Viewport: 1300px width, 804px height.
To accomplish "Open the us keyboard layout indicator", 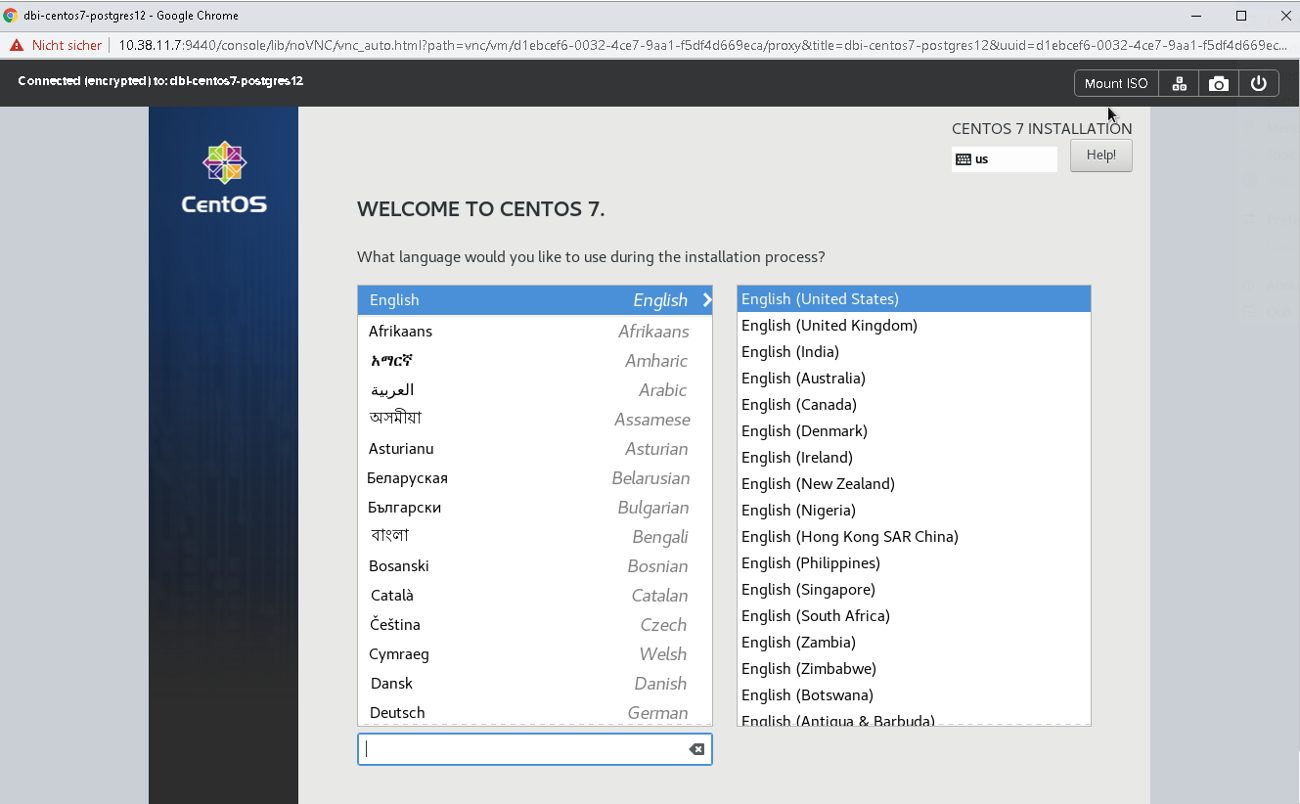I will pyautogui.click(x=1004, y=159).
